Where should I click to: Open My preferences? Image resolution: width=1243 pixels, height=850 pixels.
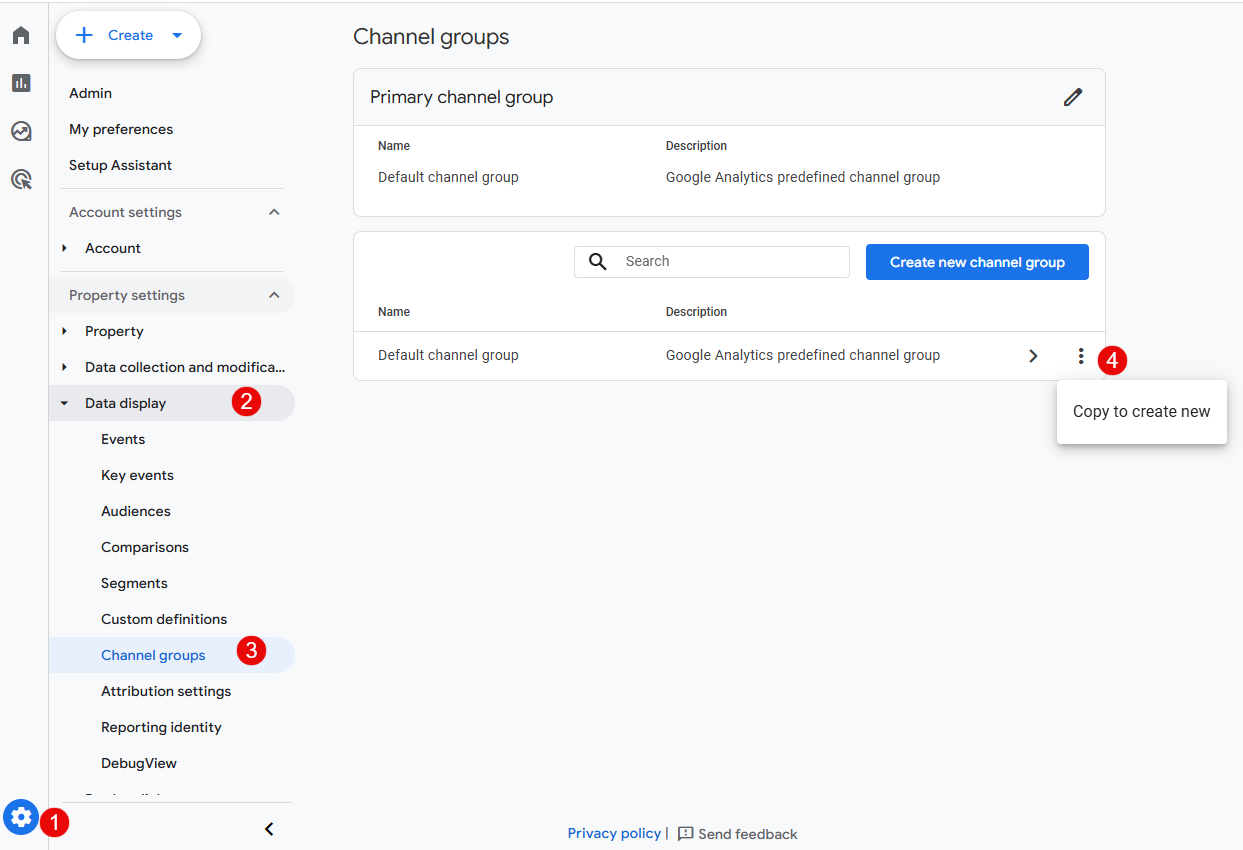coord(121,129)
